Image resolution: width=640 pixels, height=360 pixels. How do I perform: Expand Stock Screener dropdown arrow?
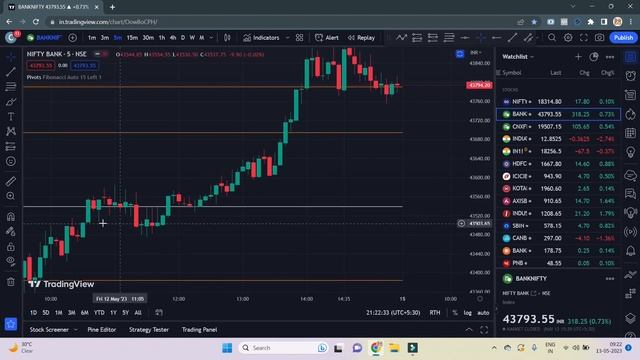(76, 330)
